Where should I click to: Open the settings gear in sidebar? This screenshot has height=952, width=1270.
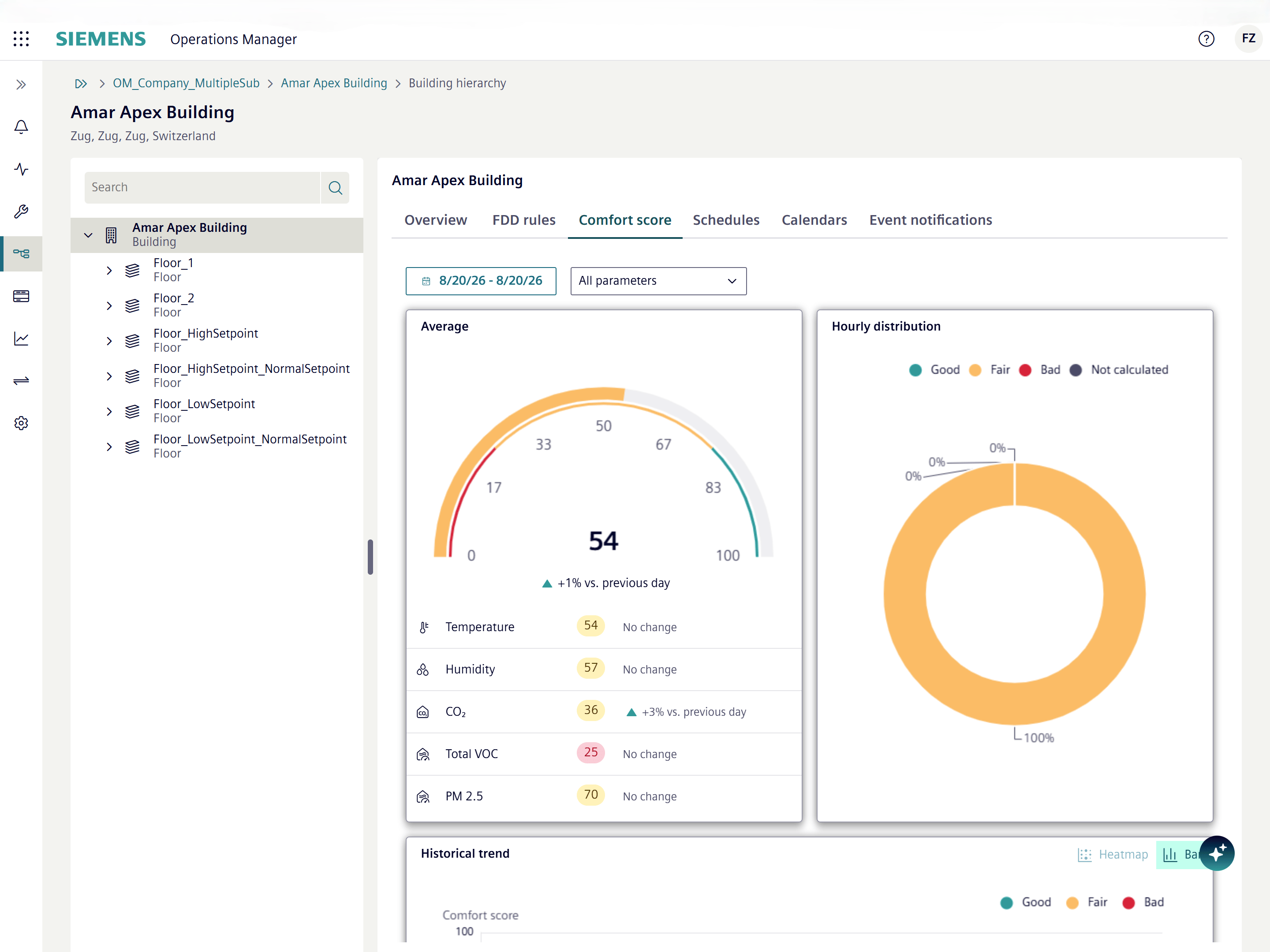(21, 424)
